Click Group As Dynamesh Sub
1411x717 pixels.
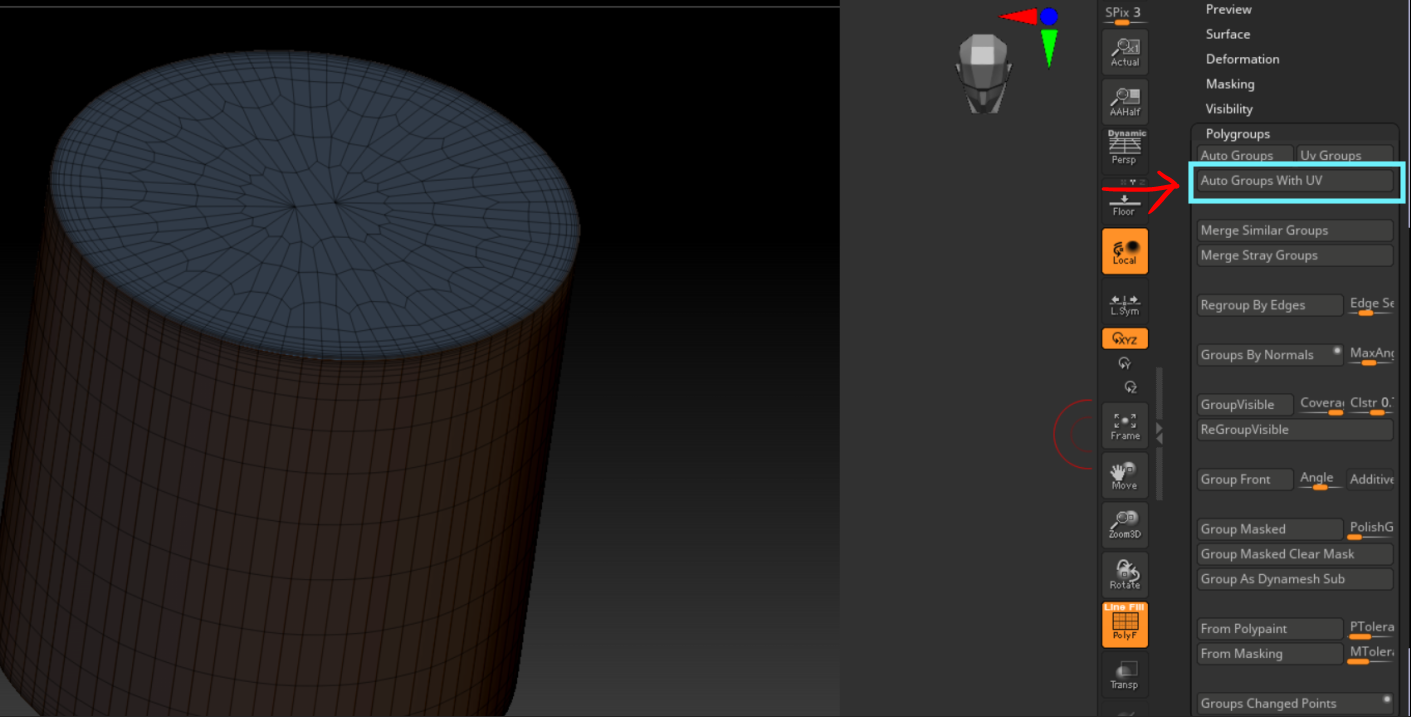point(1295,579)
